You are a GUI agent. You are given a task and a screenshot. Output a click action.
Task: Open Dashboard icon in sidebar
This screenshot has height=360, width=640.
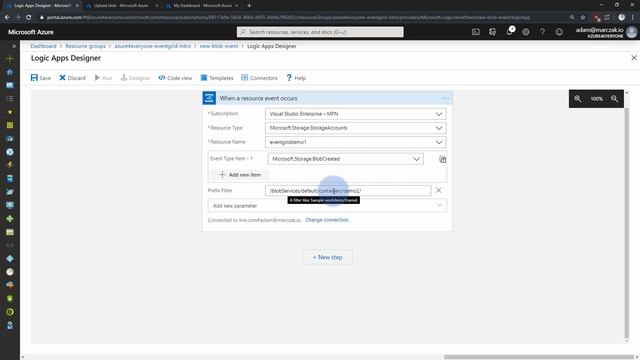tap(10, 85)
